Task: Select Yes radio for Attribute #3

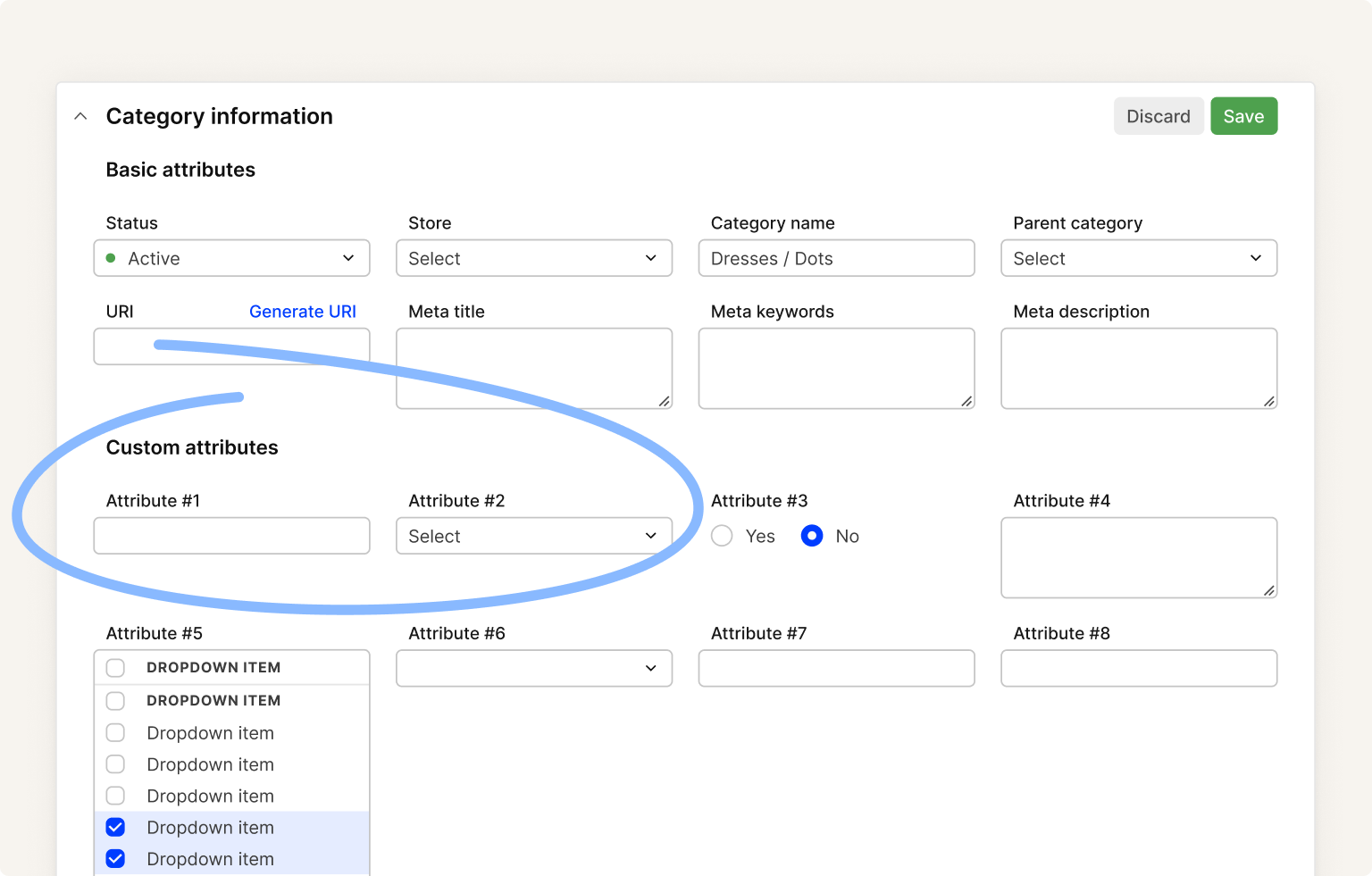Action: [x=722, y=536]
